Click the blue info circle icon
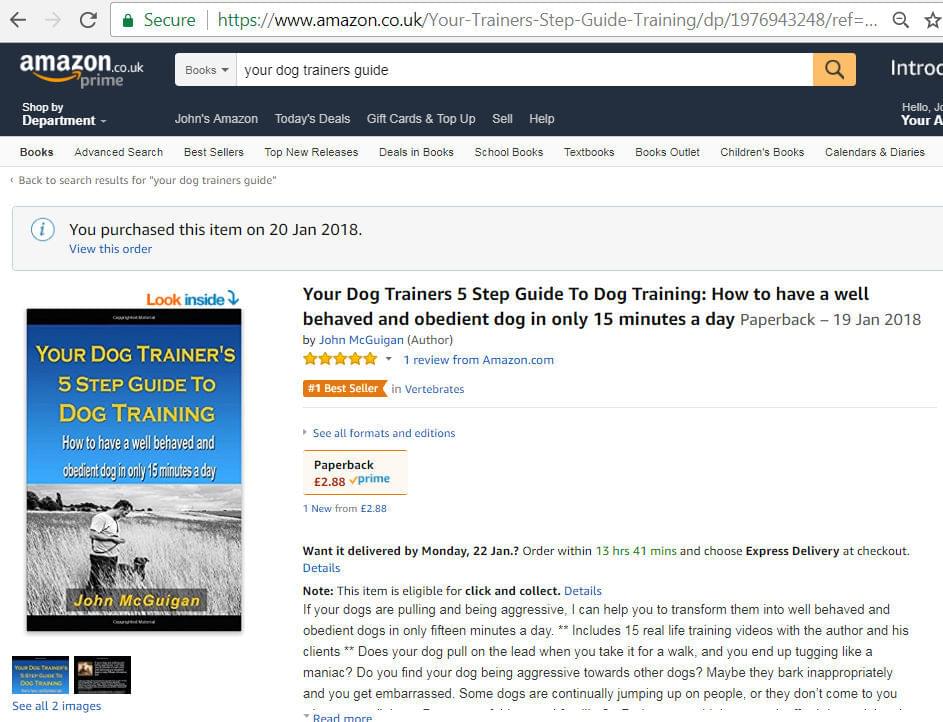Image resolution: width=943 pixels, height=722 pixels. [x=43, y=230]
